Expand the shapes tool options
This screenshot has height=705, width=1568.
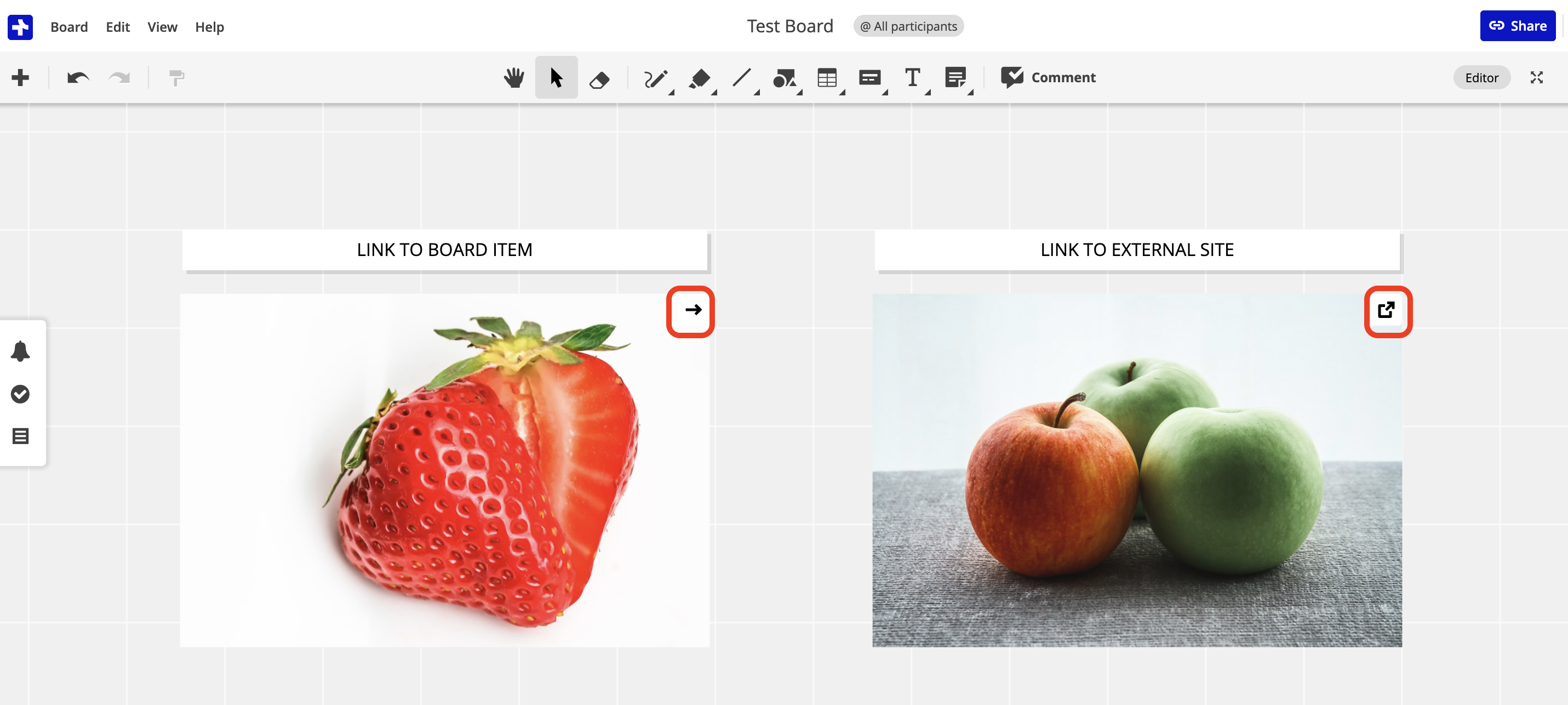pyautogui.click(x=800, y=92)
